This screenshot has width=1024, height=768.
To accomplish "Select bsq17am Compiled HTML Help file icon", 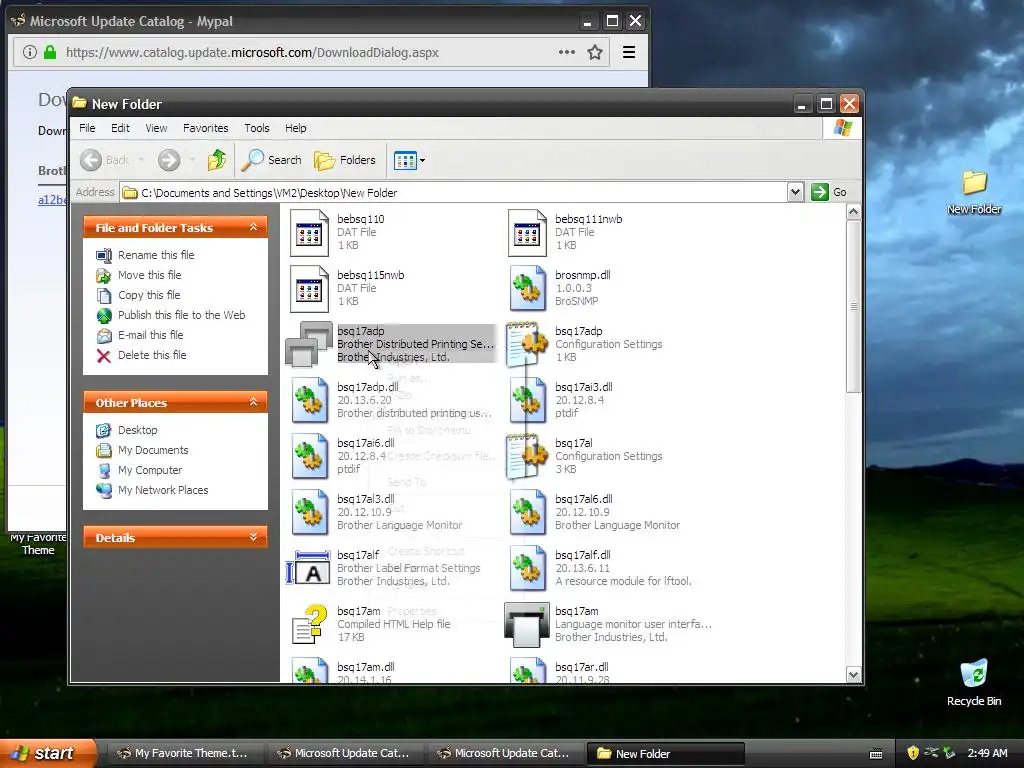I will (309, 625).
